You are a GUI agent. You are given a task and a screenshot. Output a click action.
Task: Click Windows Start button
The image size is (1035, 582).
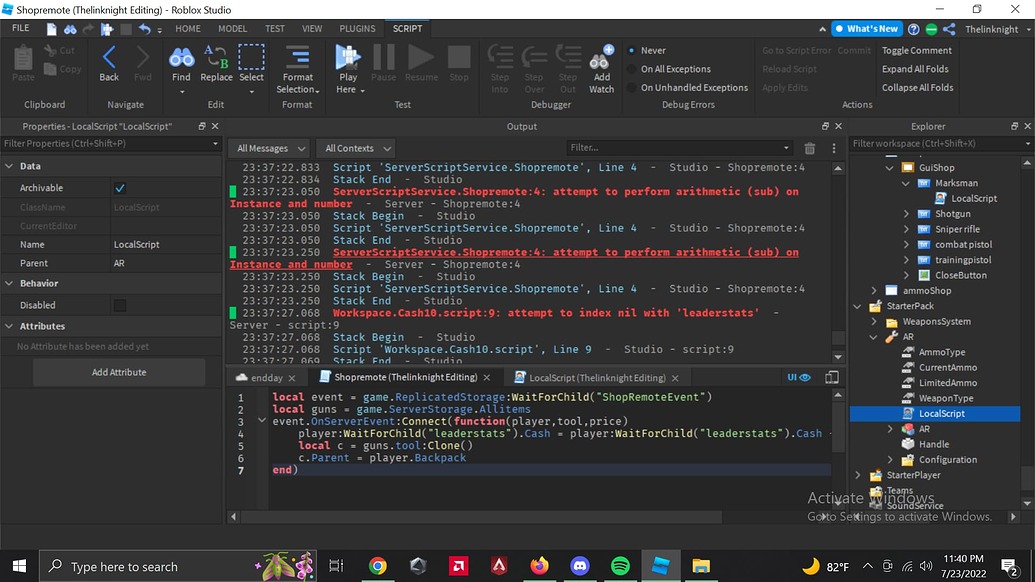click(x=19, y=566)
